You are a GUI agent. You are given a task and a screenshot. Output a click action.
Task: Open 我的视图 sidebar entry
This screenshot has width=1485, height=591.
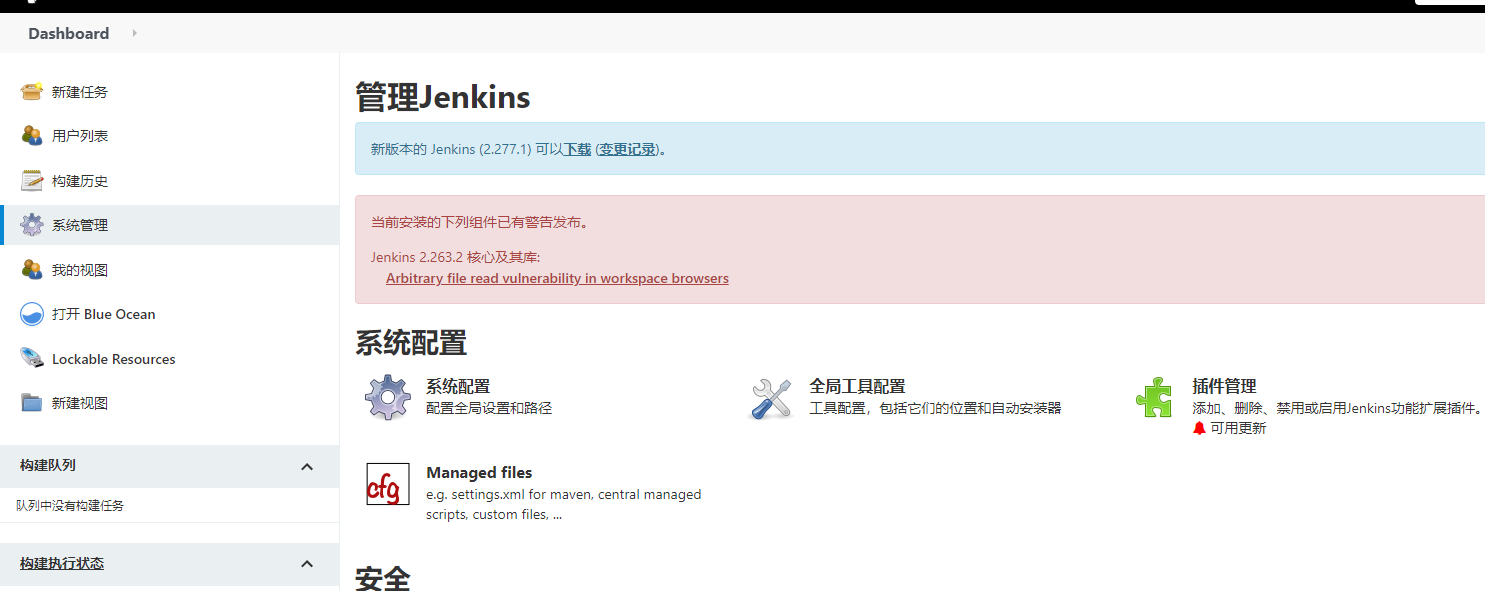coord(80,270)
